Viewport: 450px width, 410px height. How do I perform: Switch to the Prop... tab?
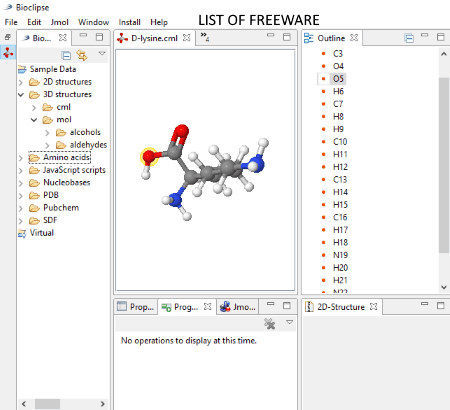136,306
